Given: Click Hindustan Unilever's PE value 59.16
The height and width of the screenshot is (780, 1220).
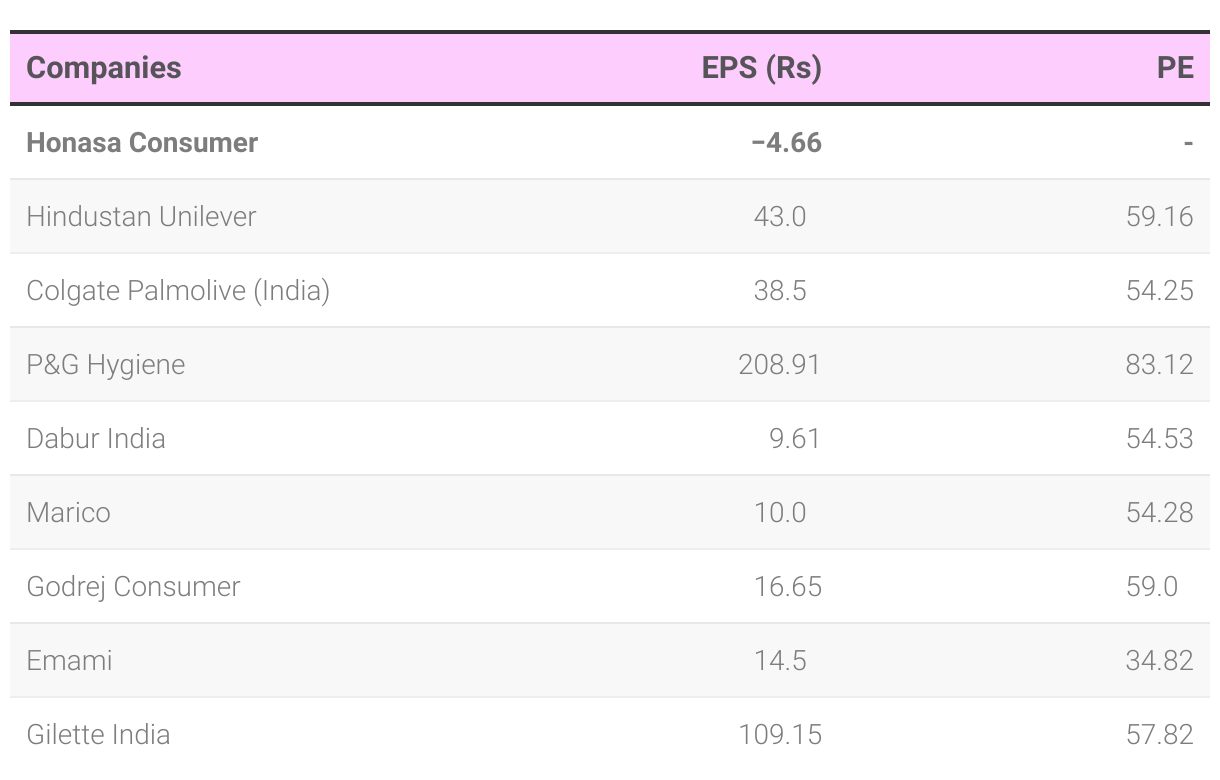Looking at the screenshot, I should [1159, 217].
